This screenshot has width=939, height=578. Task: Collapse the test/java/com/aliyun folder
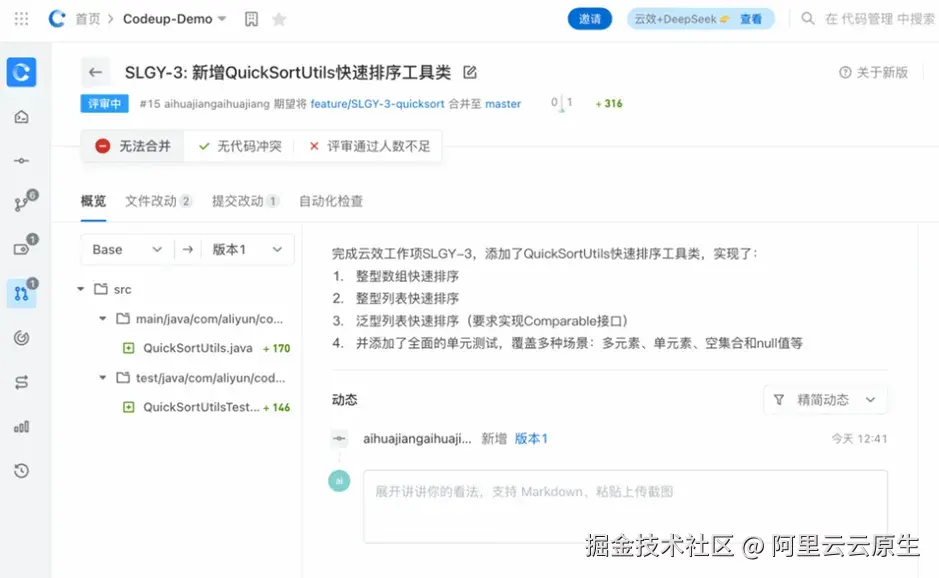coord(102,378)
